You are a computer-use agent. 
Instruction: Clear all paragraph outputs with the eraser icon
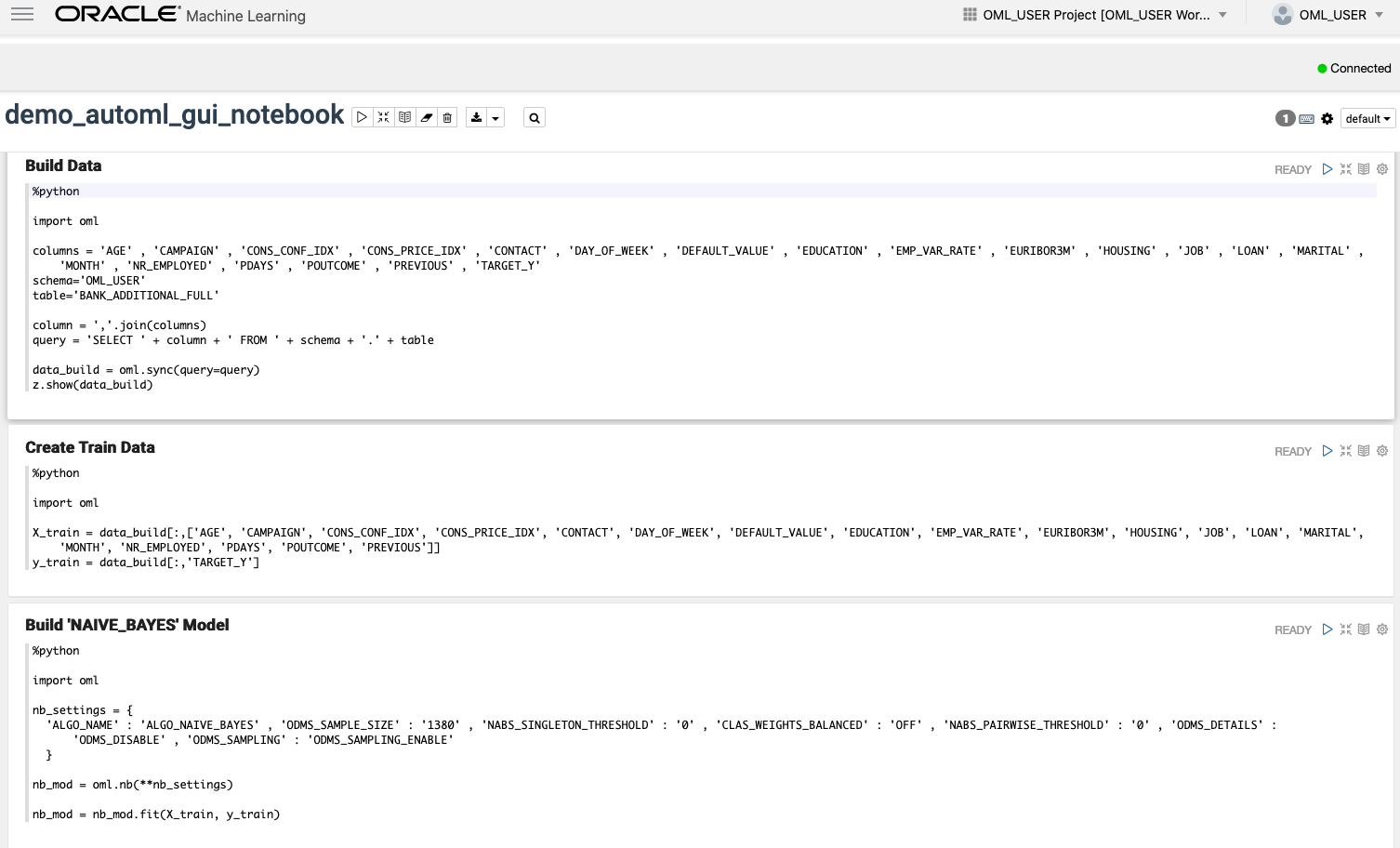point(426,117)
